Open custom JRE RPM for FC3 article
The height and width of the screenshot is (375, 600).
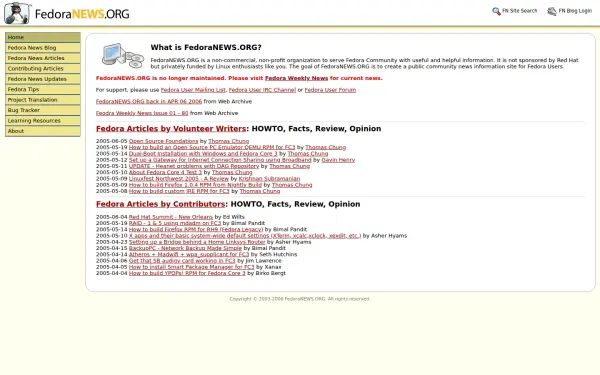tap(179, 191)
